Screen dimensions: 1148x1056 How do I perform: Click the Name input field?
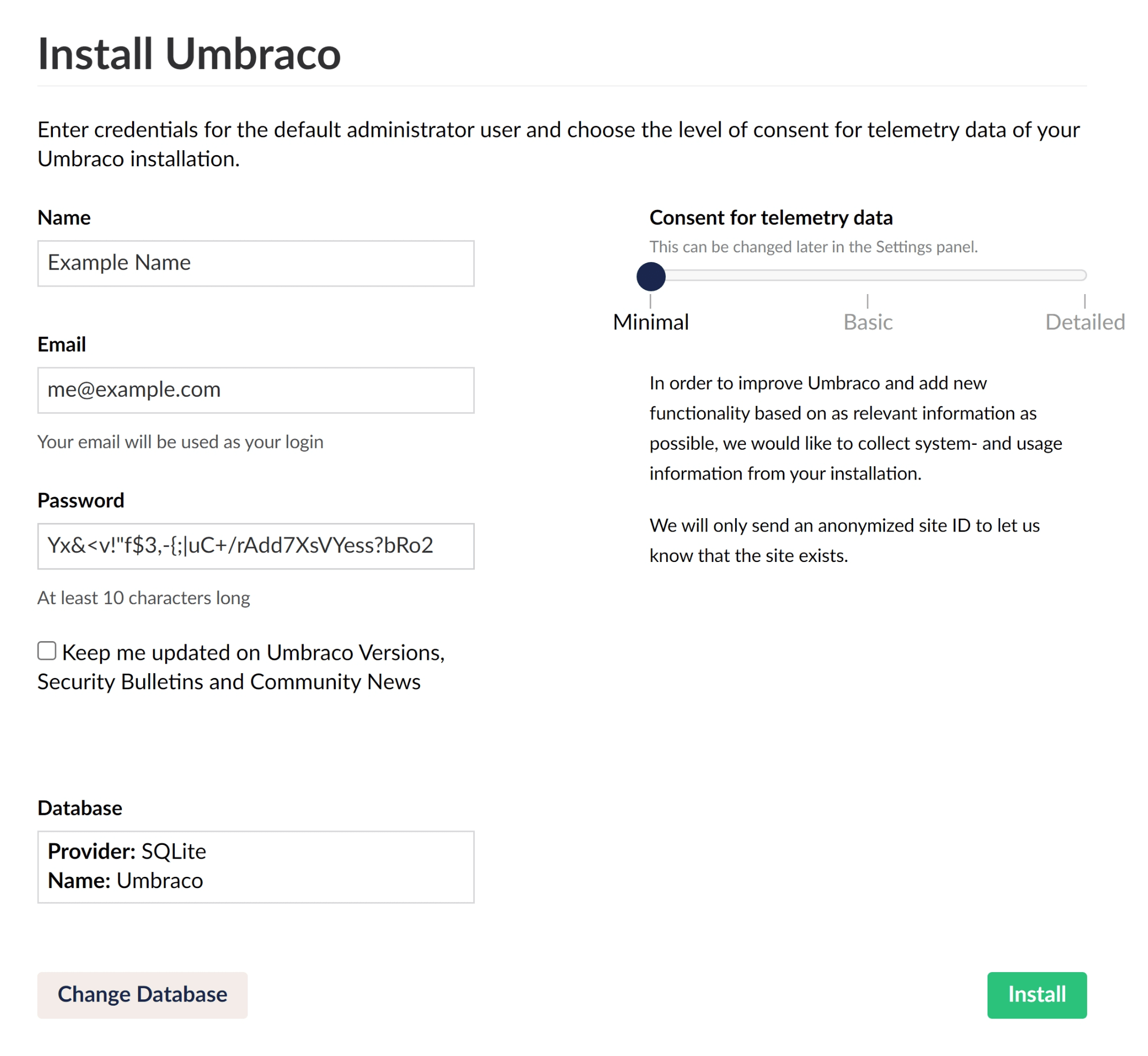[256, 263]
